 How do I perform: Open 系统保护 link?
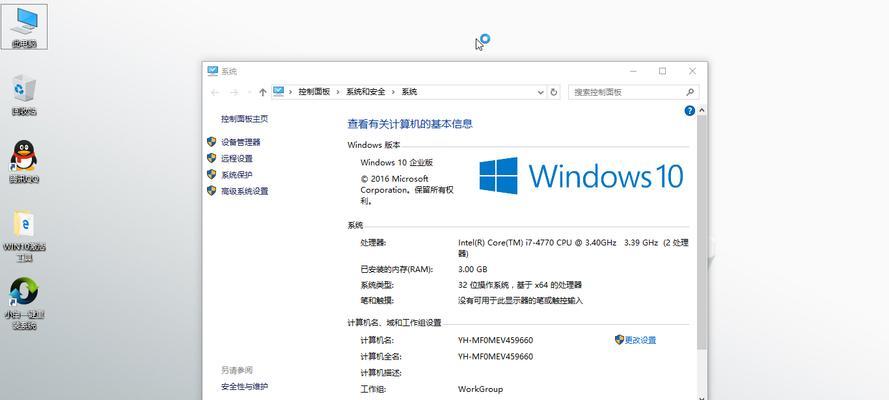[237, 175]
